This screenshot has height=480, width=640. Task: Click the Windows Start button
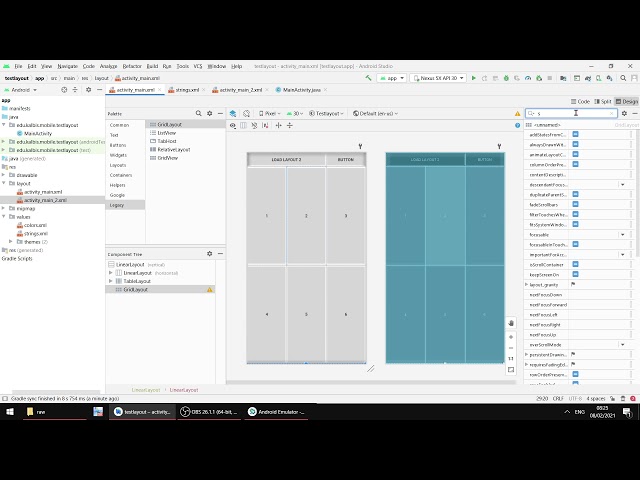[x=9, y=412]
